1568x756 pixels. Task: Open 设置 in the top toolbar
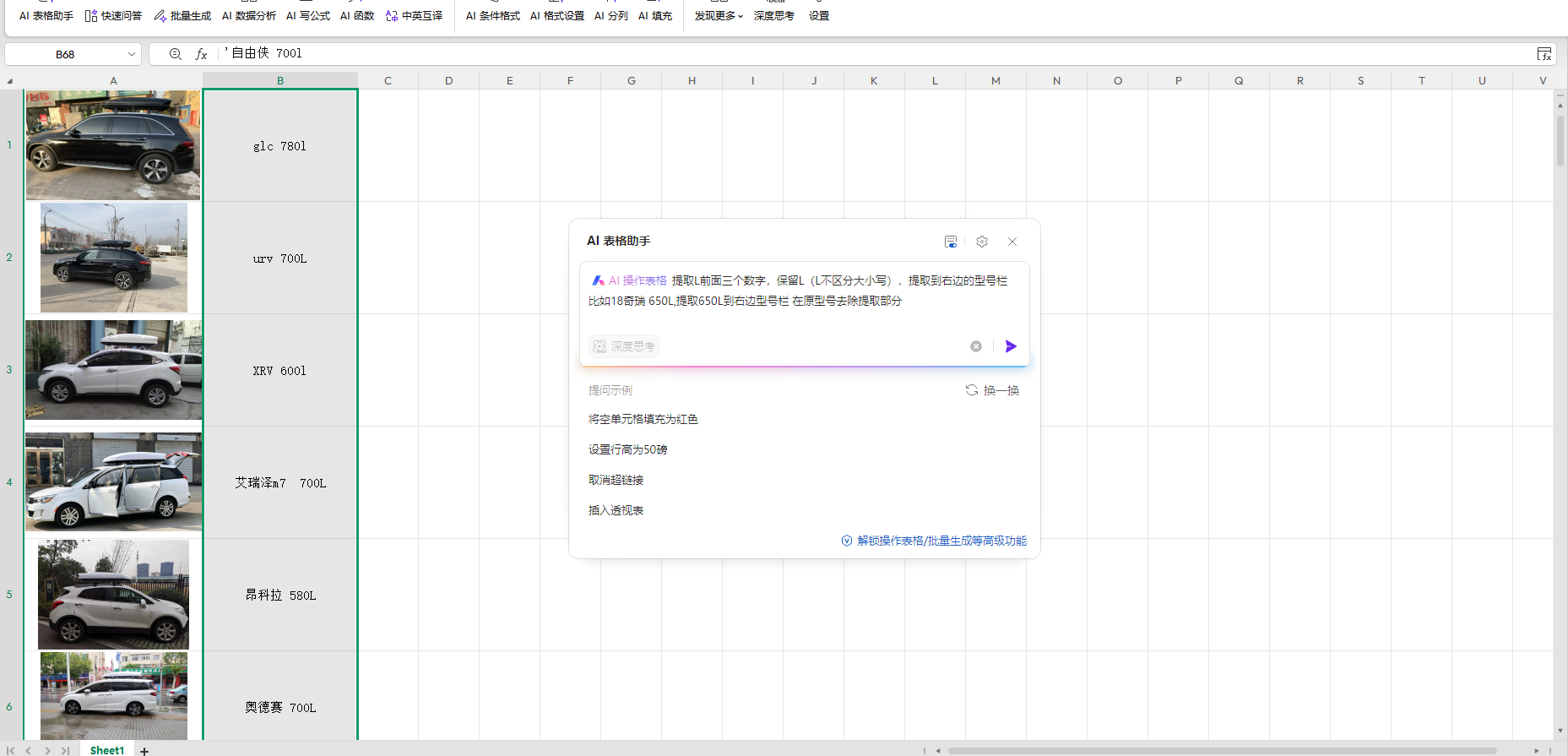tap(819, 16)
